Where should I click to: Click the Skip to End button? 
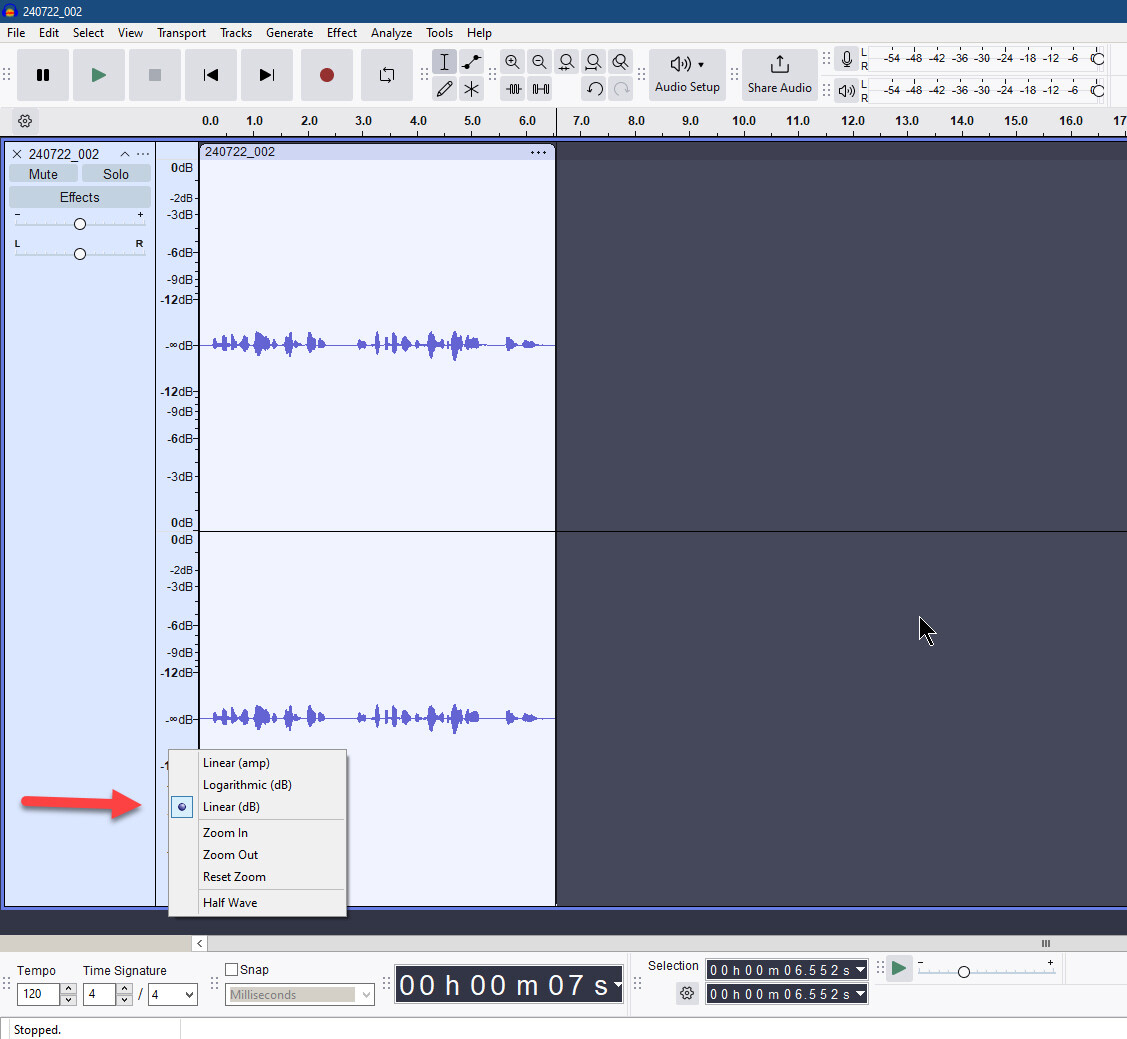click(x=266, y=75)
